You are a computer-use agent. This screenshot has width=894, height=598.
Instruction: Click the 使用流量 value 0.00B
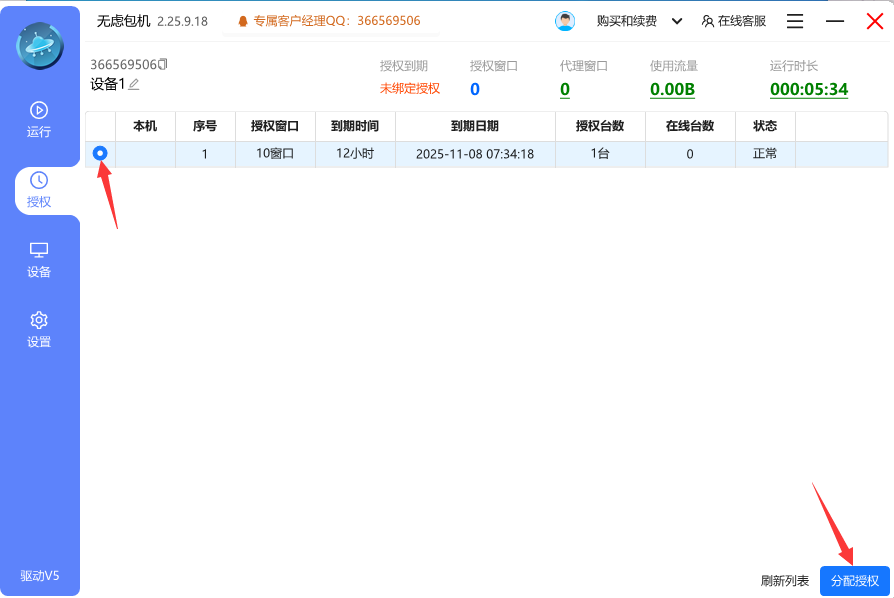[672, 90]
